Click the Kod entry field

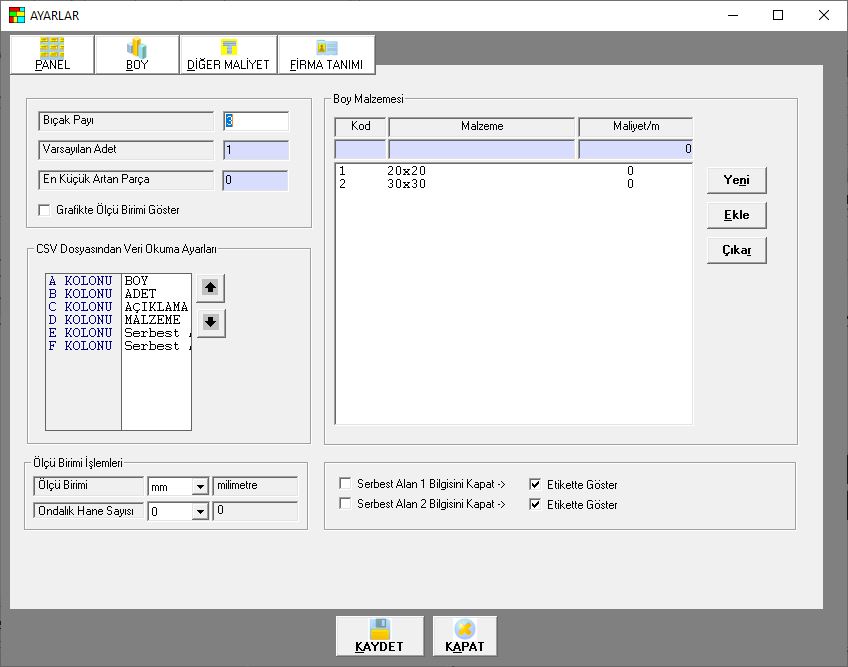pos(361,149)
